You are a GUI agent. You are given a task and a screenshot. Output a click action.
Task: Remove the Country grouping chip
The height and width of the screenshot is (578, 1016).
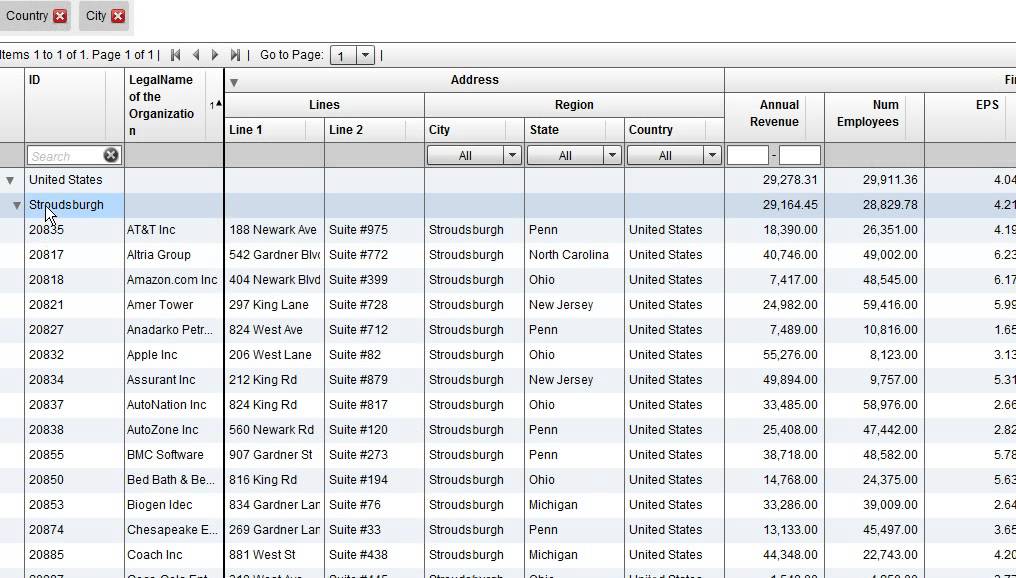click(60, 16)
